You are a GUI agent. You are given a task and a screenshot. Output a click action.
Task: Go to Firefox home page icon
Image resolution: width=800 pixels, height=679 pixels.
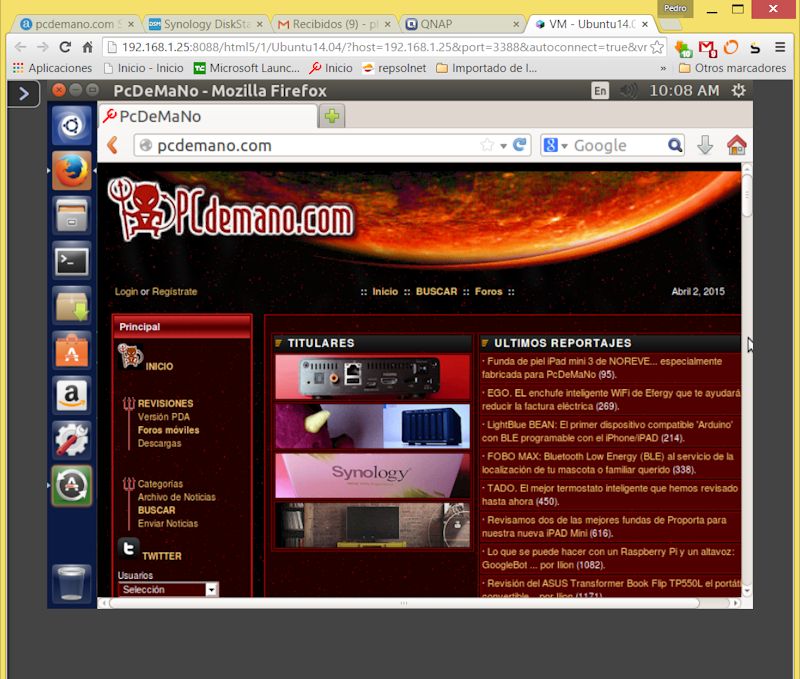pos(736,145)
